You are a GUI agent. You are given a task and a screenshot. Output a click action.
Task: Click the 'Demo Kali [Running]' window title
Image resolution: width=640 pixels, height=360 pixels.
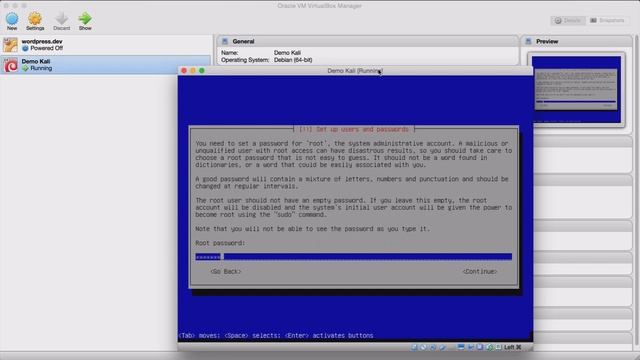[355, 71]
